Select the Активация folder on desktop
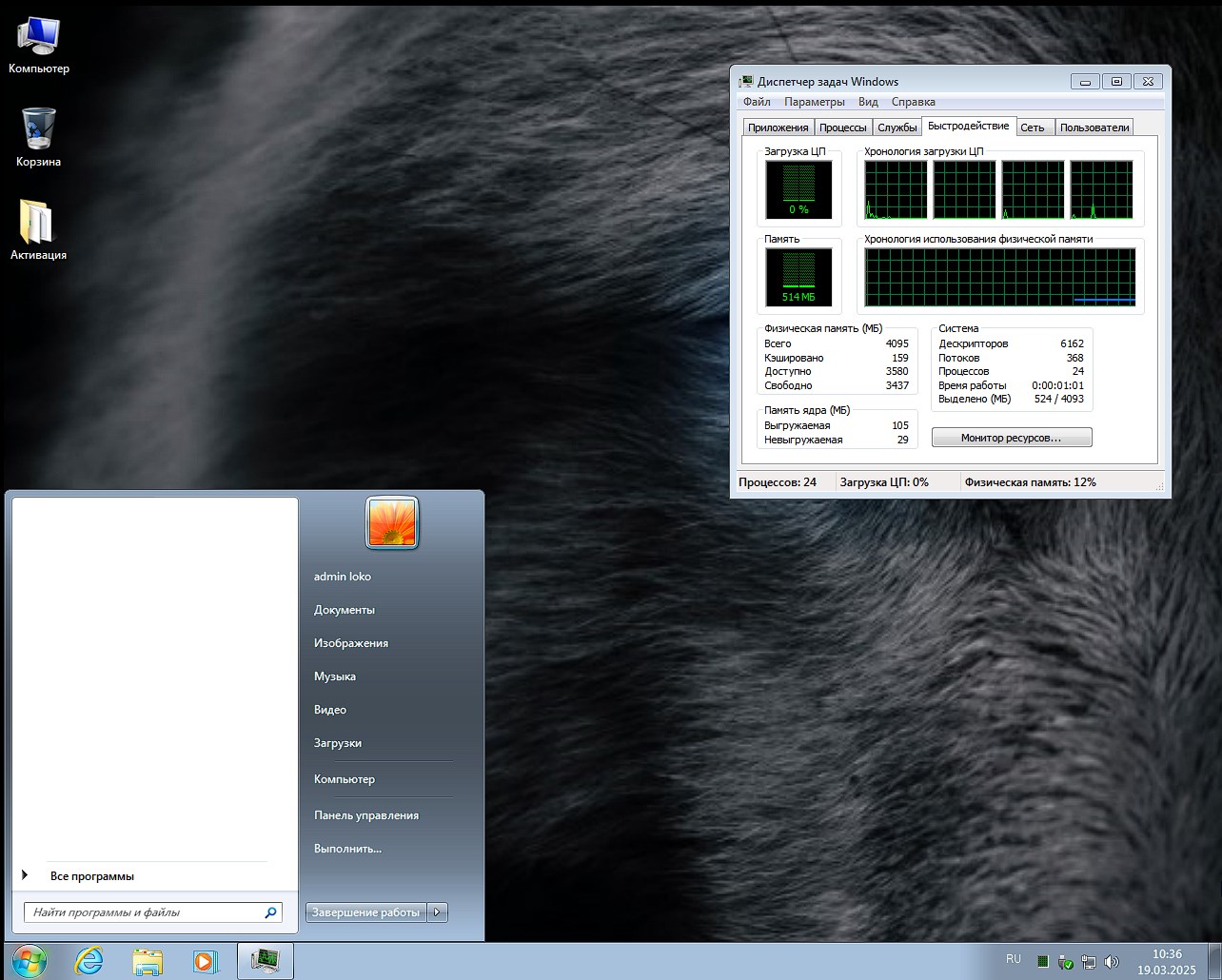The image size is (1222, 980). click(x=38, y=229)
